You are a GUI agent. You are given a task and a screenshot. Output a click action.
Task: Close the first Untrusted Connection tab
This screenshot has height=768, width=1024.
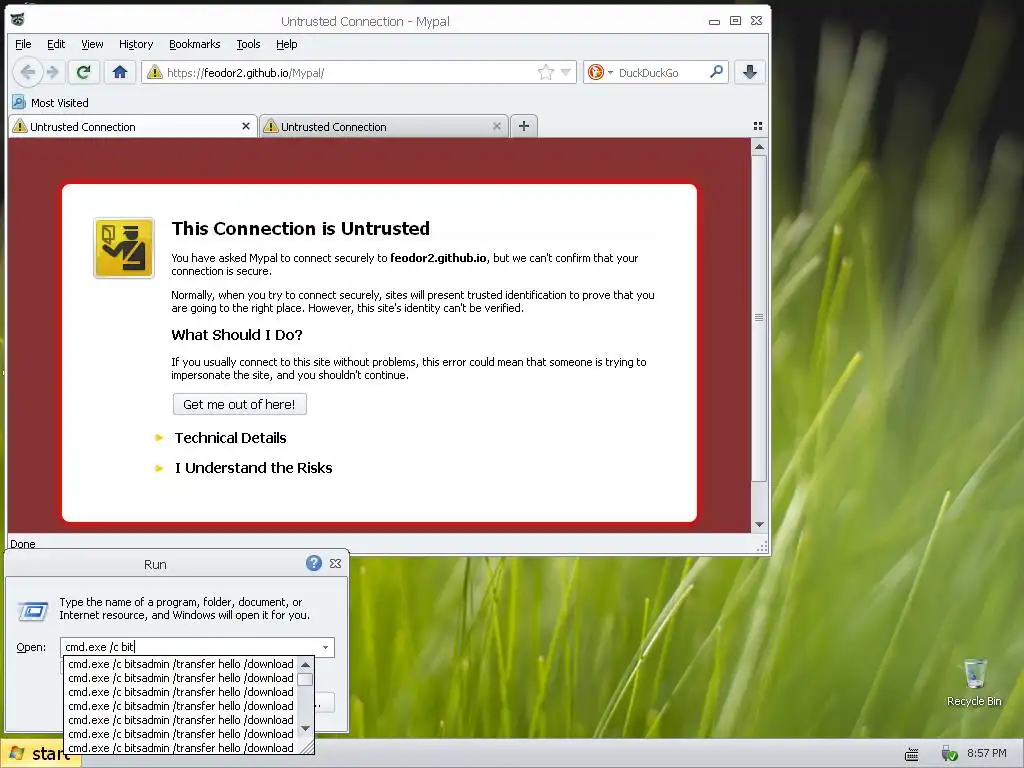[246, 126]
